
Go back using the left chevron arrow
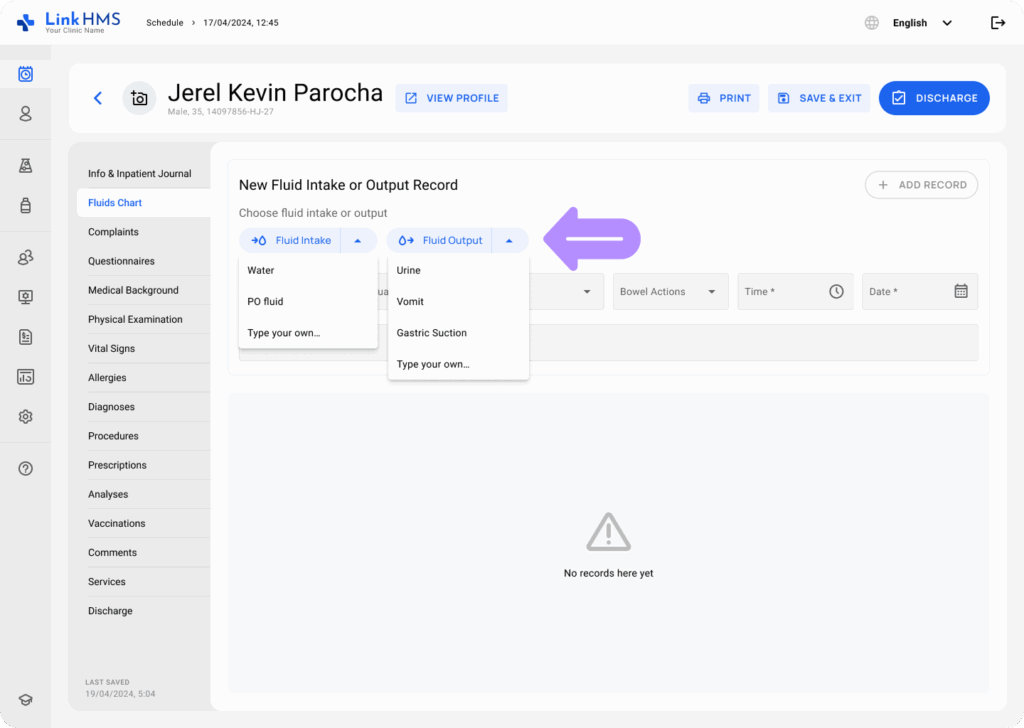(x=98, y=98)
